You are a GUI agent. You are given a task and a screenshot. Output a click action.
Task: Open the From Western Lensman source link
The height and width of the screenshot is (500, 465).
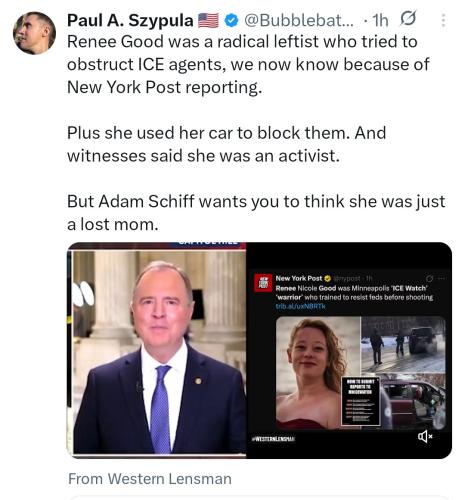(150, 479)
